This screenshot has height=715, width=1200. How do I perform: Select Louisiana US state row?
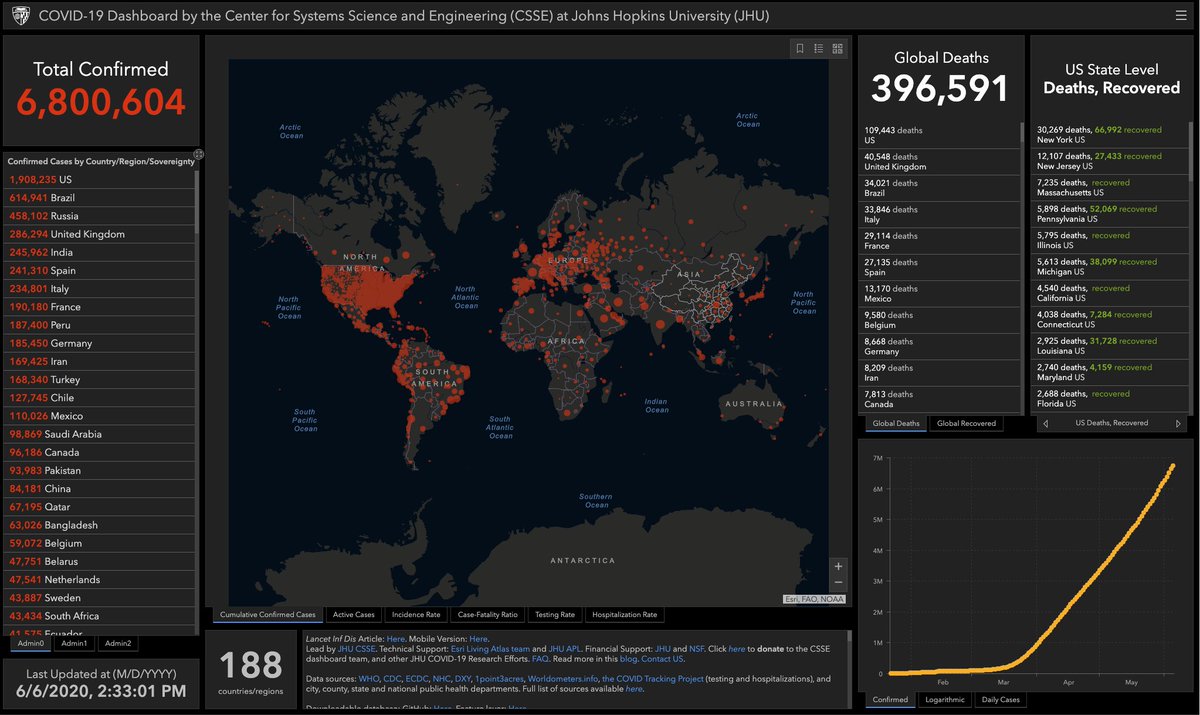click(x=1109, y=346)
